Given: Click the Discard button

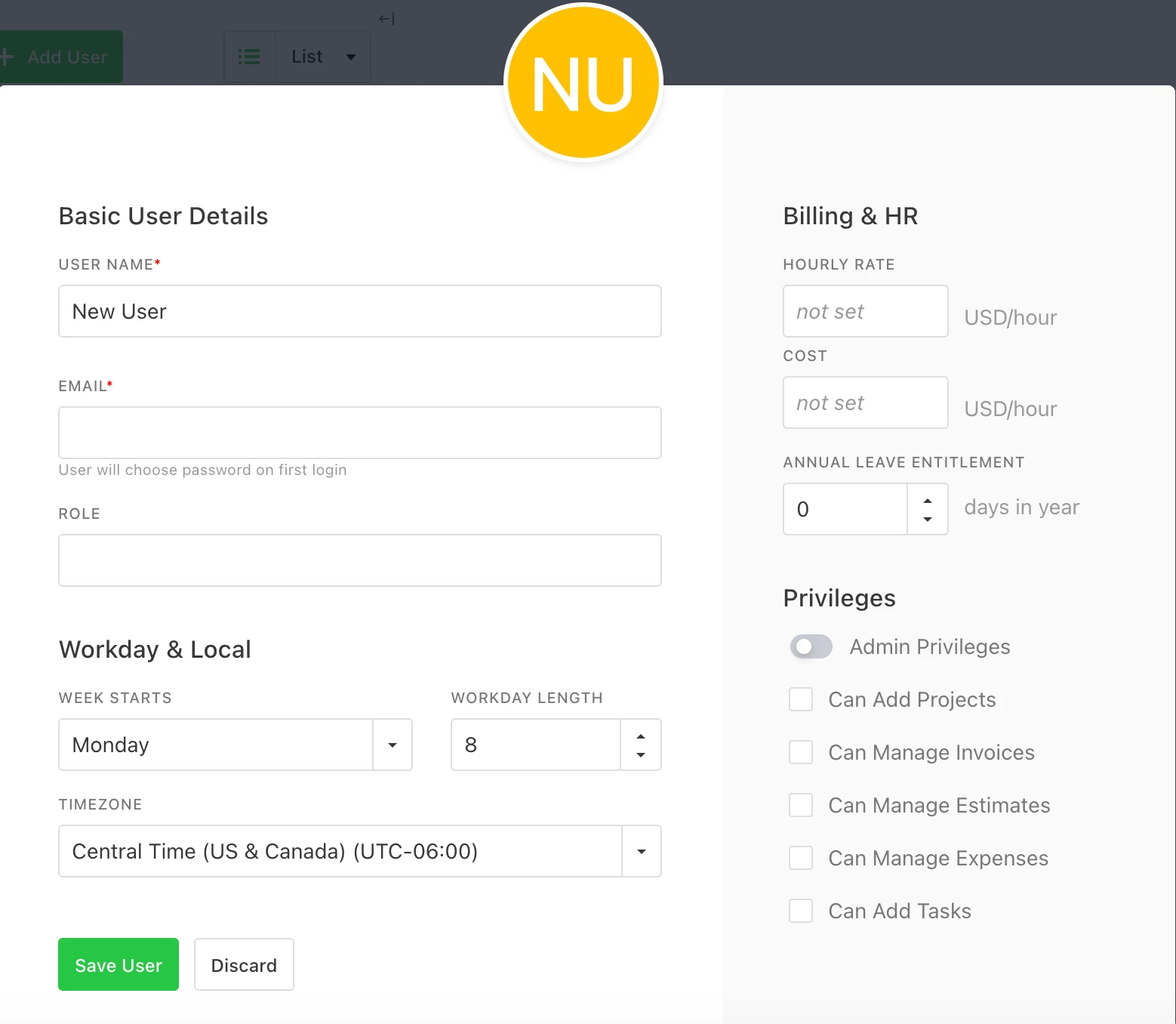Looking at the screenshot, I should [x=244, y=964].
